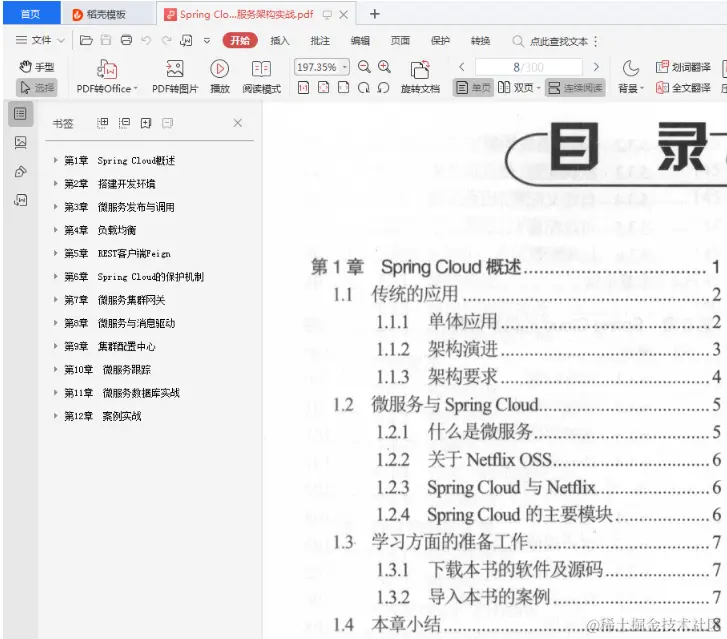Screen dimensions: 727x639
Task: Open the file menu
Action: (40, 40)
